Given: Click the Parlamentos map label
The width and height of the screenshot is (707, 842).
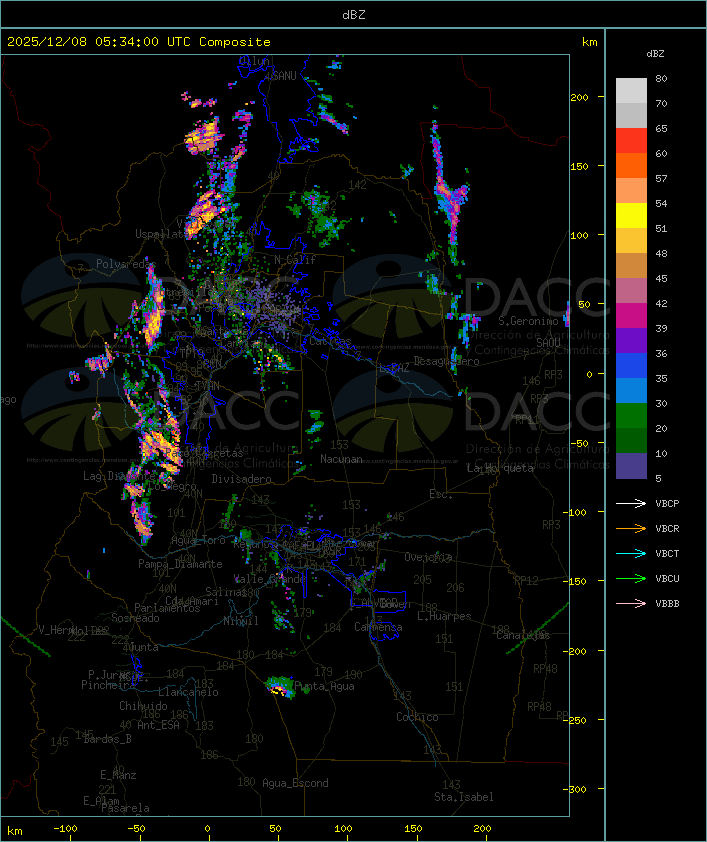Looking at the screenshot, I should [167, 608].
